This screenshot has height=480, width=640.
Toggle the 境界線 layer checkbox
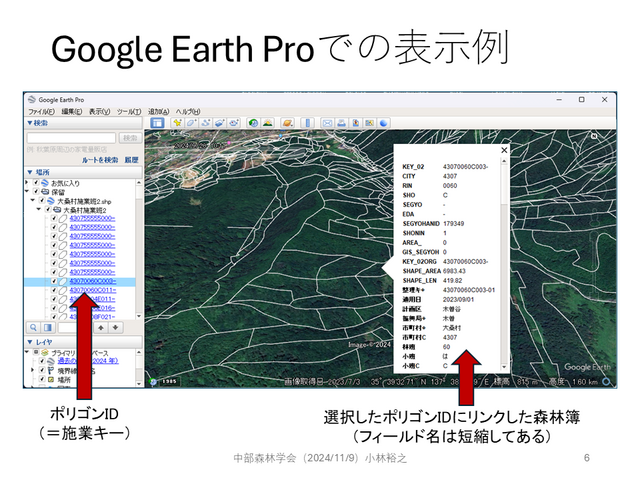point(42,370)
